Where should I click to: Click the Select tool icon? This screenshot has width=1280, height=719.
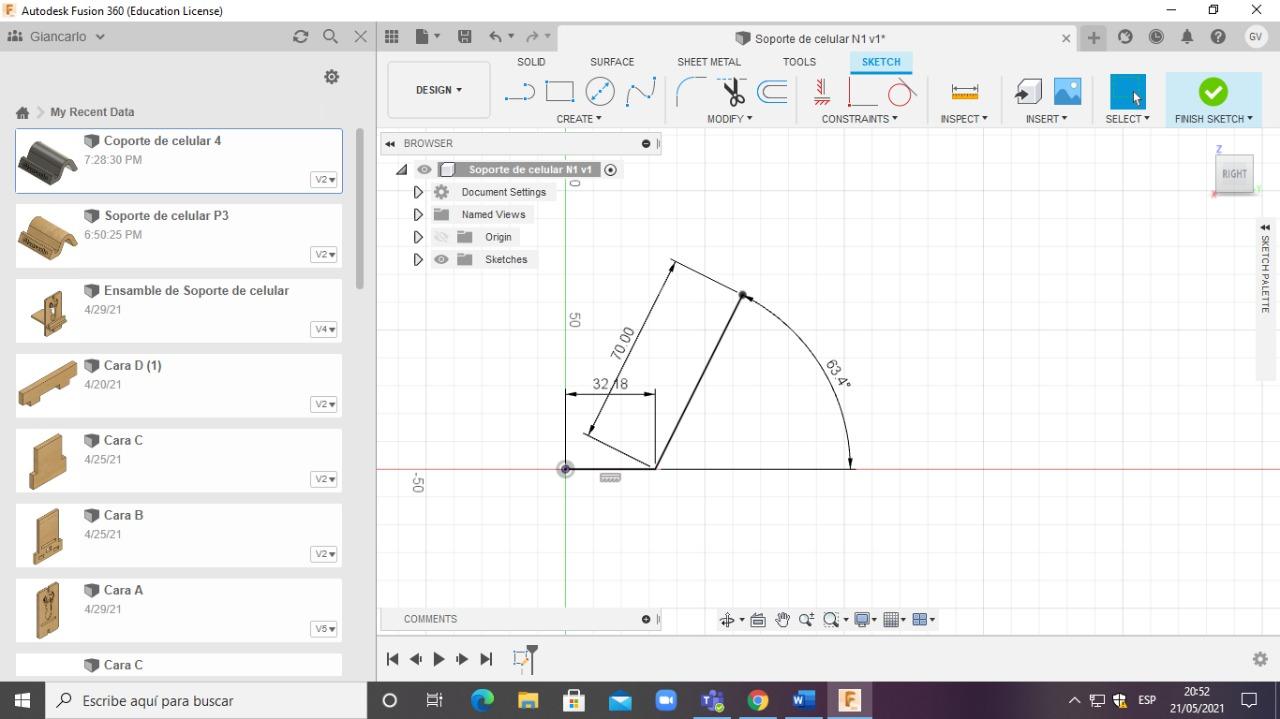coord(1128,92)
